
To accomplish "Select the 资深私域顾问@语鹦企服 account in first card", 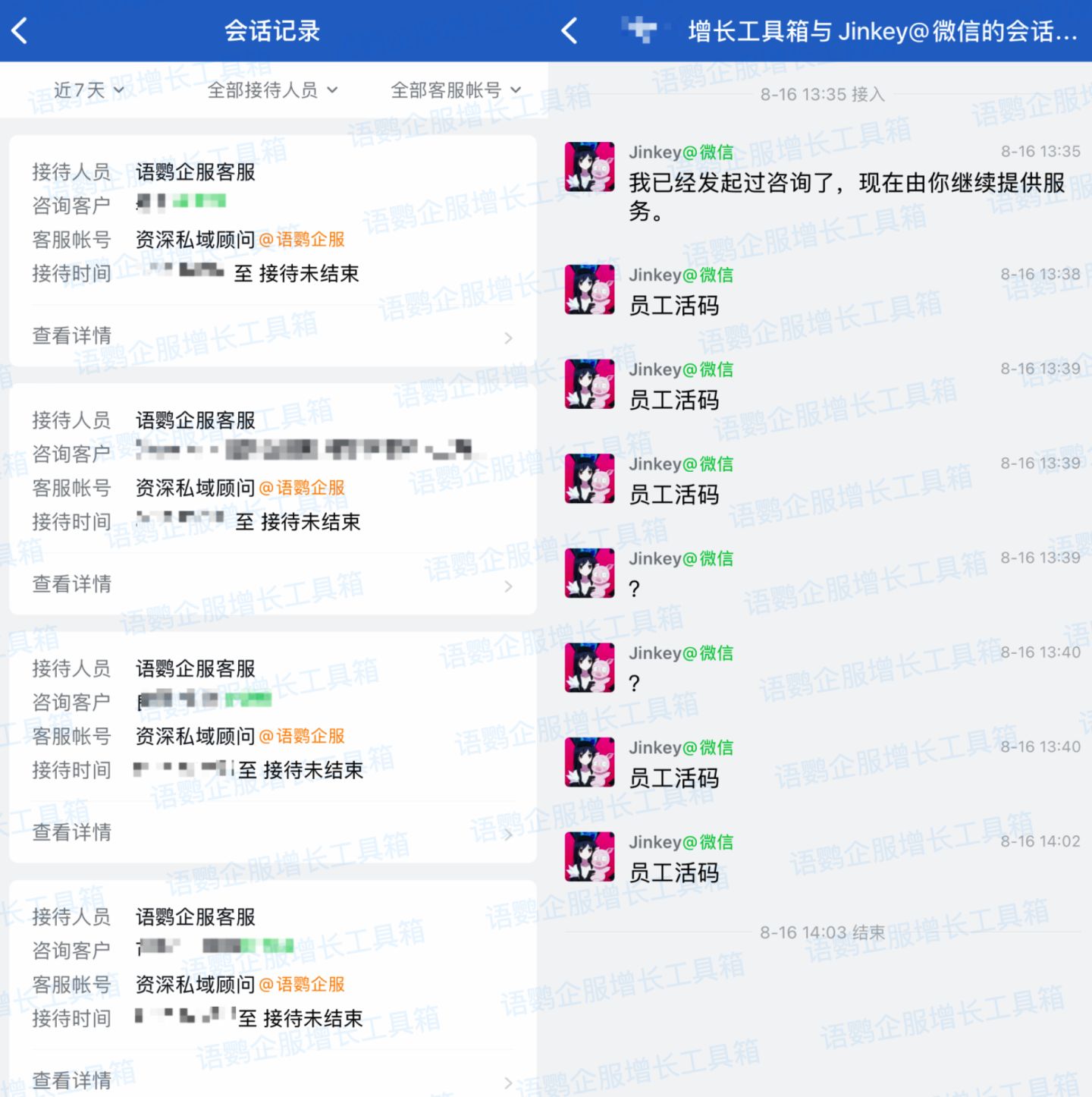I will click(x=240, y=240).
